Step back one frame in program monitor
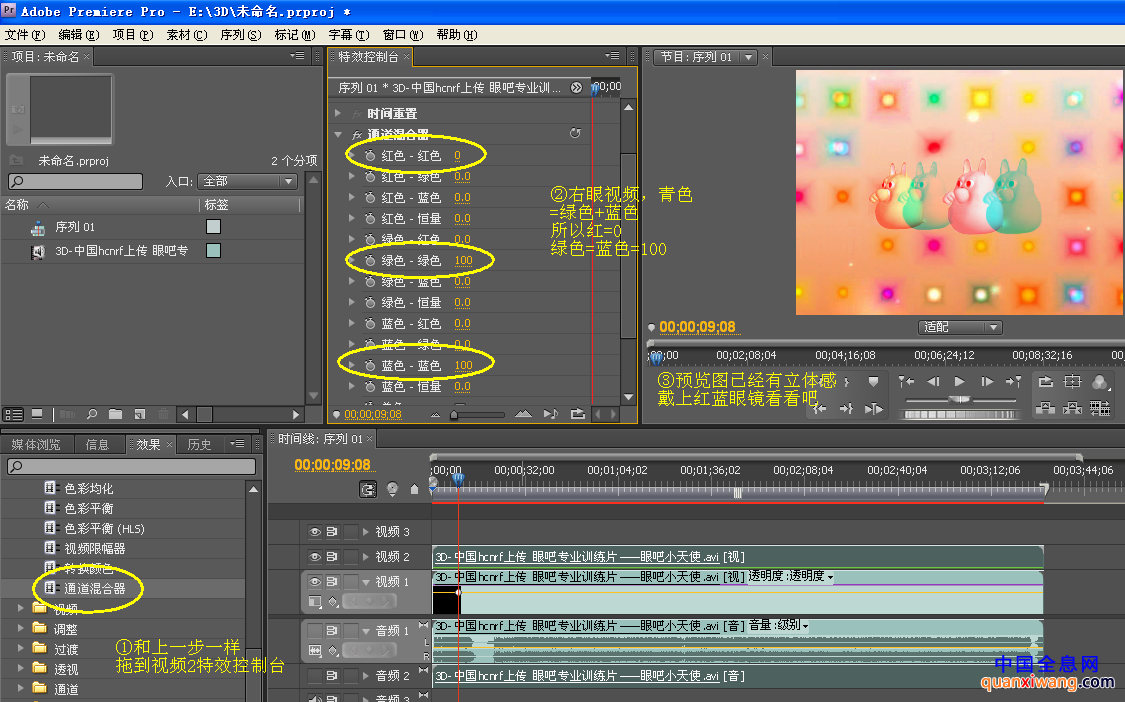Viewport: 1125px width, 702px height. point(933,382)
